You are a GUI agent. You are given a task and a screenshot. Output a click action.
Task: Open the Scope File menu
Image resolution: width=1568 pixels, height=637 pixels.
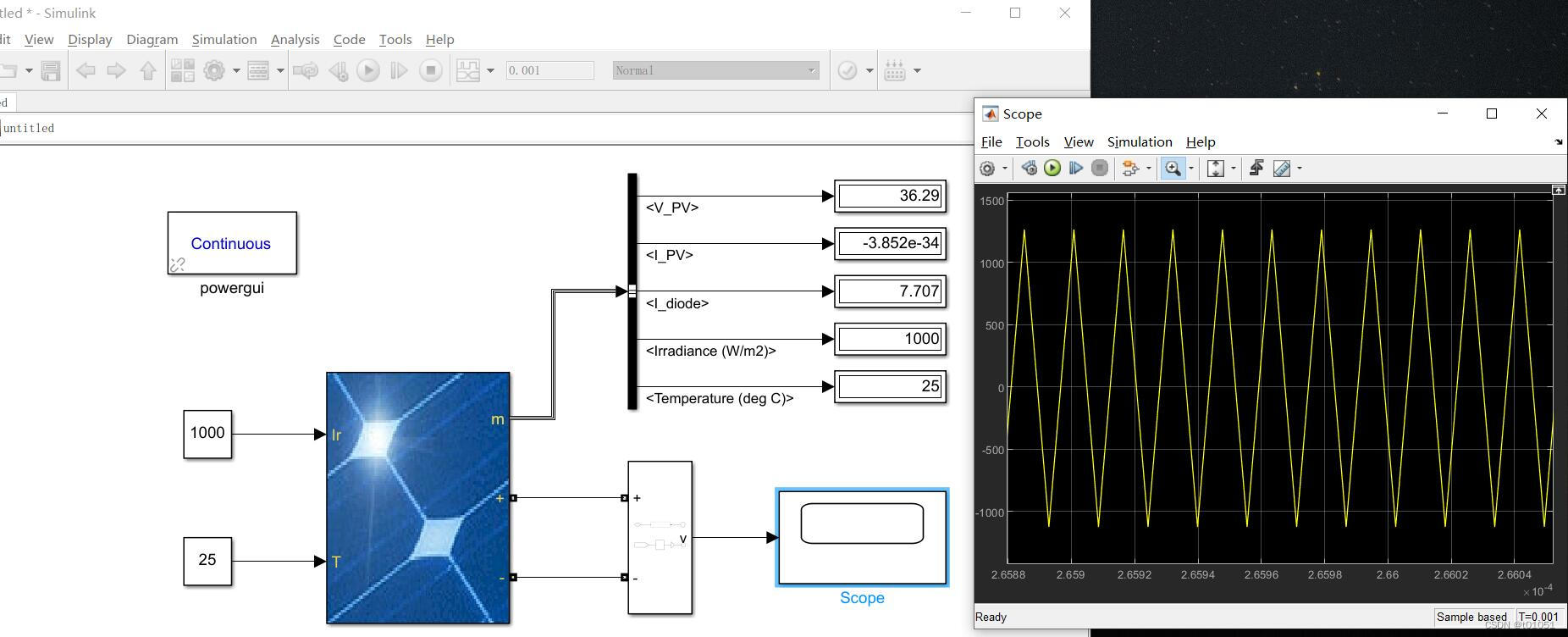pos(991,141)
